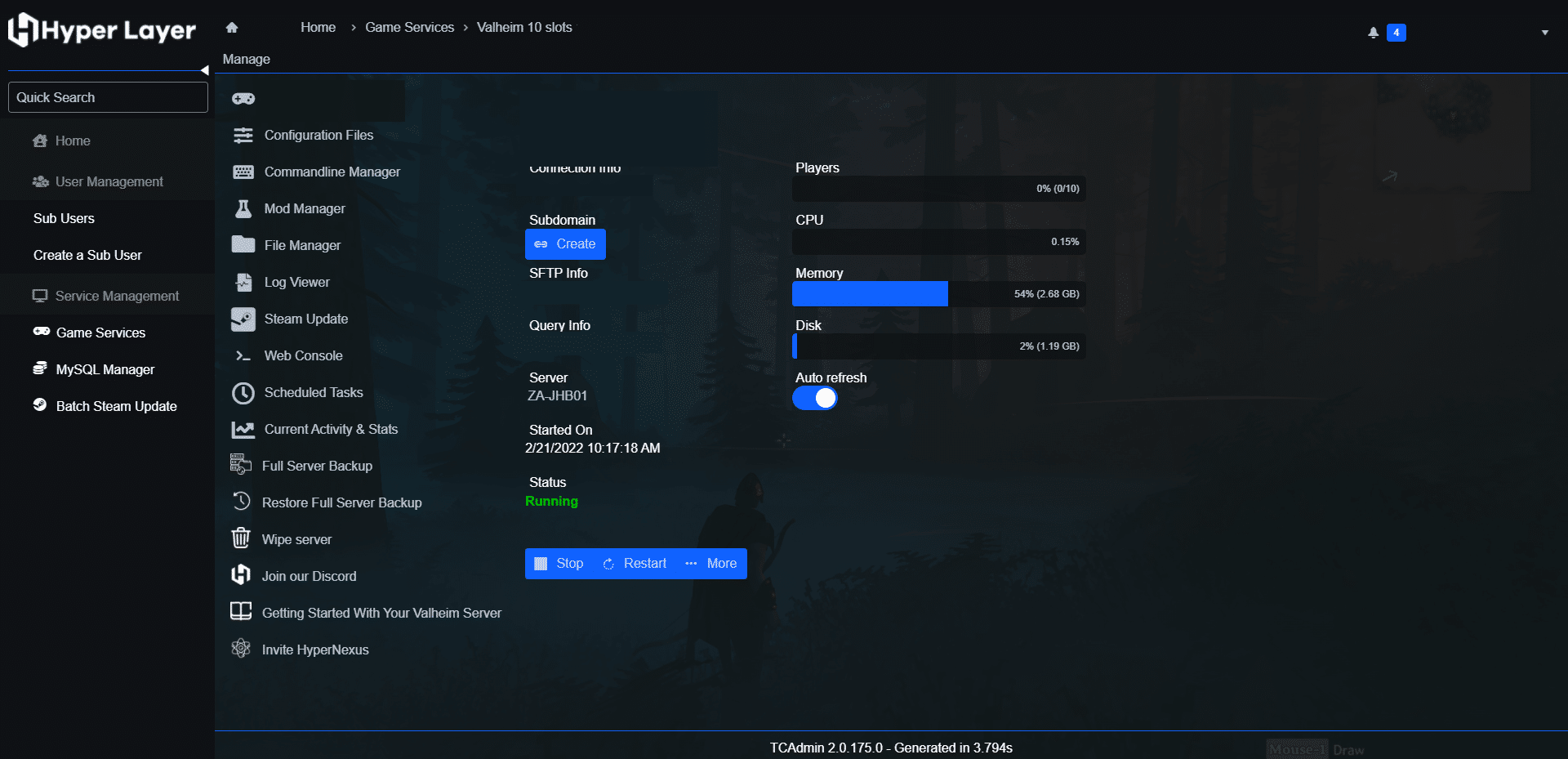Click the CPU usage bar
This screenshot has height=759, width=1568.
tap(939, 242)
